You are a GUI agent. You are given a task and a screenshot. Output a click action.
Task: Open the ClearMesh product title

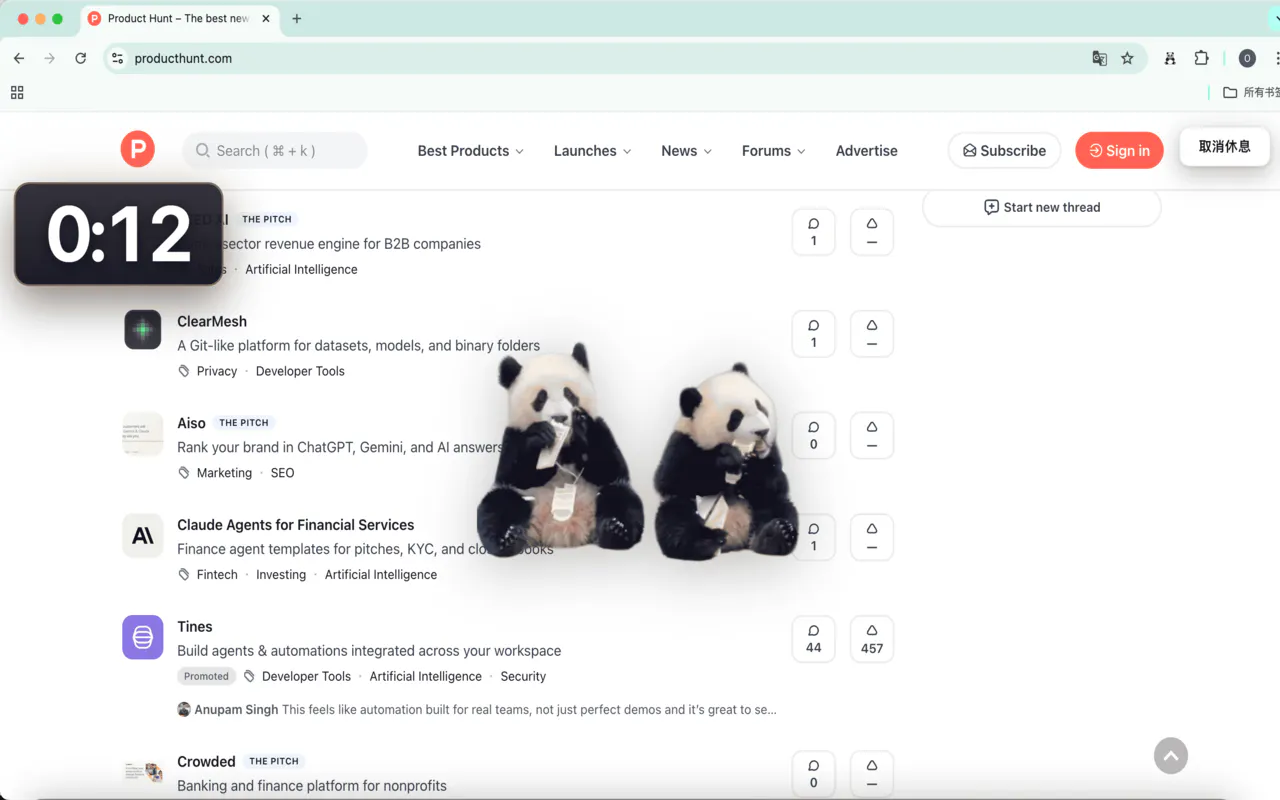212,321
